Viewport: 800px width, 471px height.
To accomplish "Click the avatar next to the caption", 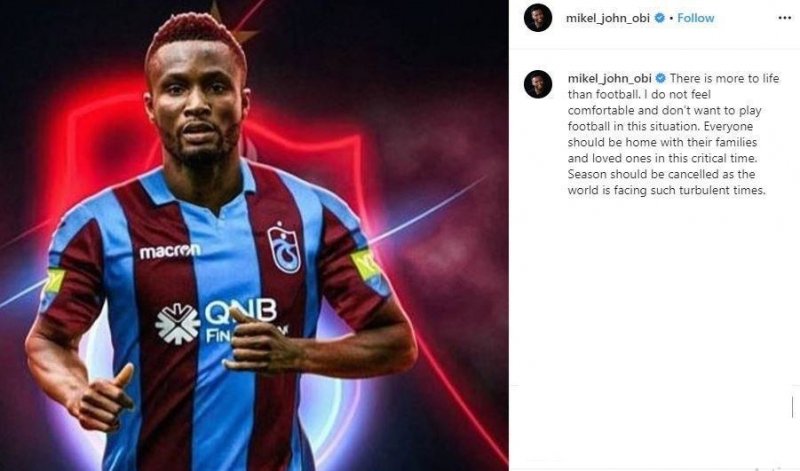I will (538, 84).
